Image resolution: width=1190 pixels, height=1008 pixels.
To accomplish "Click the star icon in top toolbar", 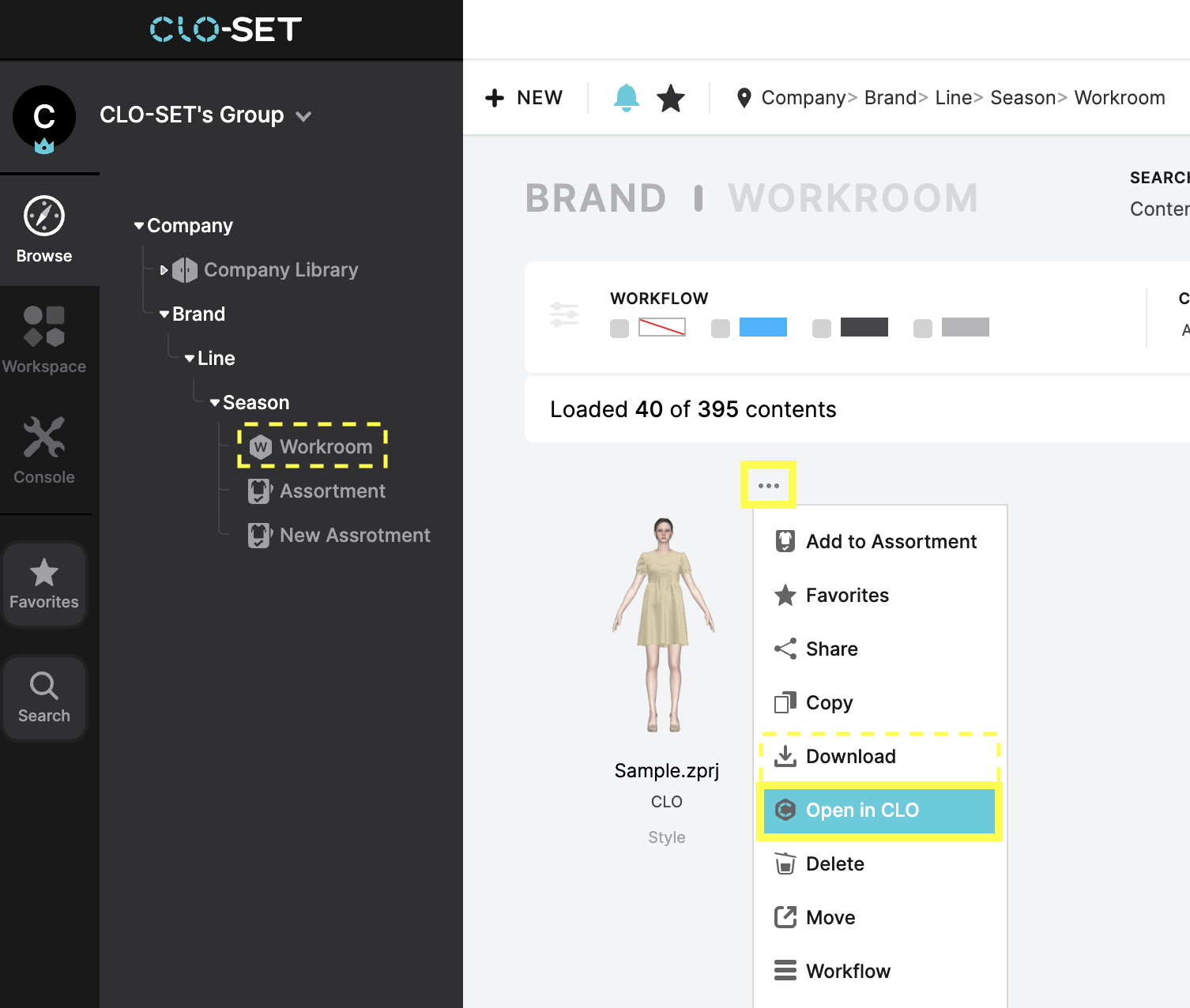I will (671, 98).
